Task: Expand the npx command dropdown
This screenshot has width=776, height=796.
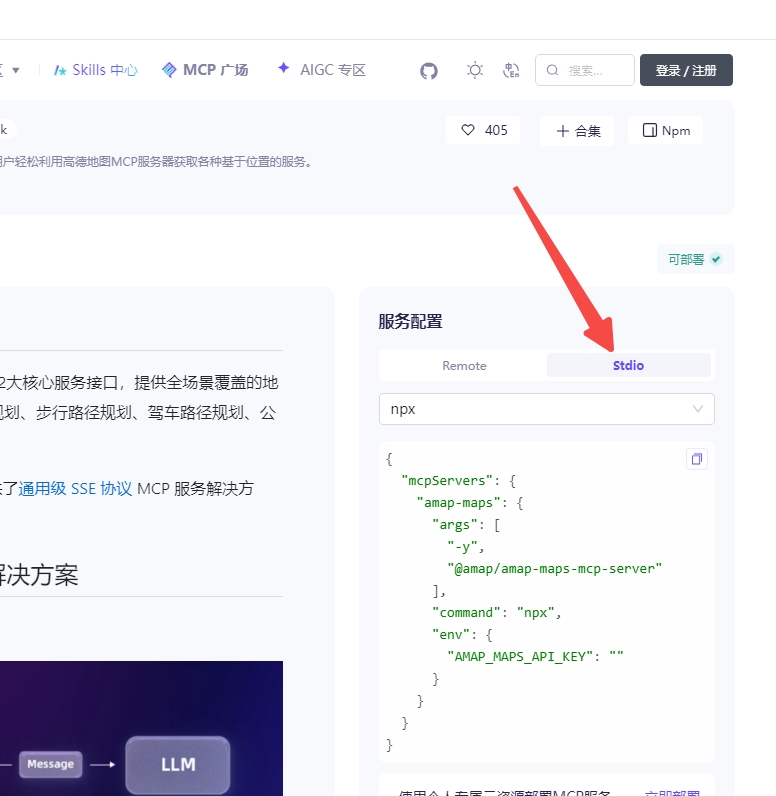Action: pos(547,409)
